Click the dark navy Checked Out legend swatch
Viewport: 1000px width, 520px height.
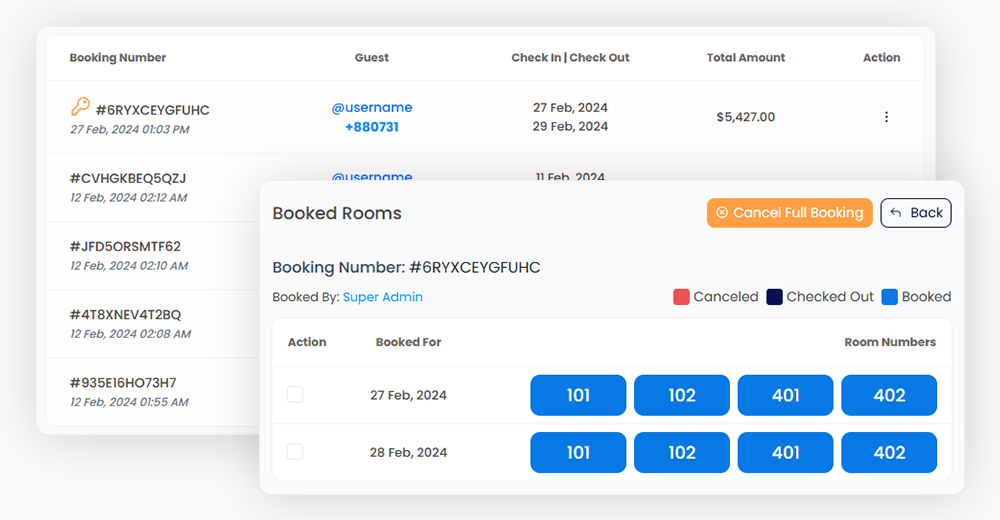coord(774,297)
